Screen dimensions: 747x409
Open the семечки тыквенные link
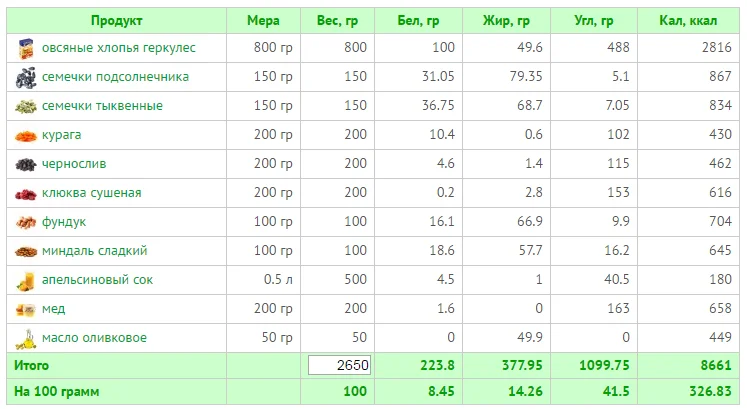(x=102, y=106)
